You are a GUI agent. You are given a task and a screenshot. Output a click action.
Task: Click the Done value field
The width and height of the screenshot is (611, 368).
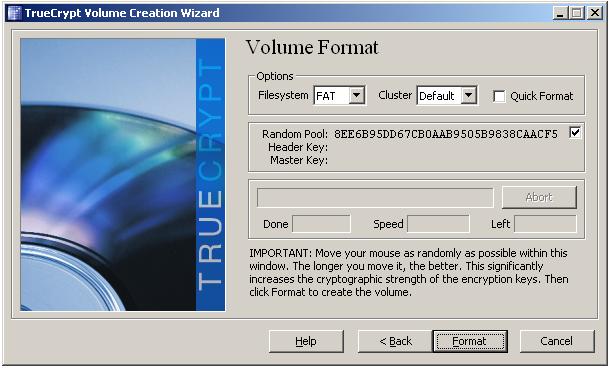[x=321, y=224]
